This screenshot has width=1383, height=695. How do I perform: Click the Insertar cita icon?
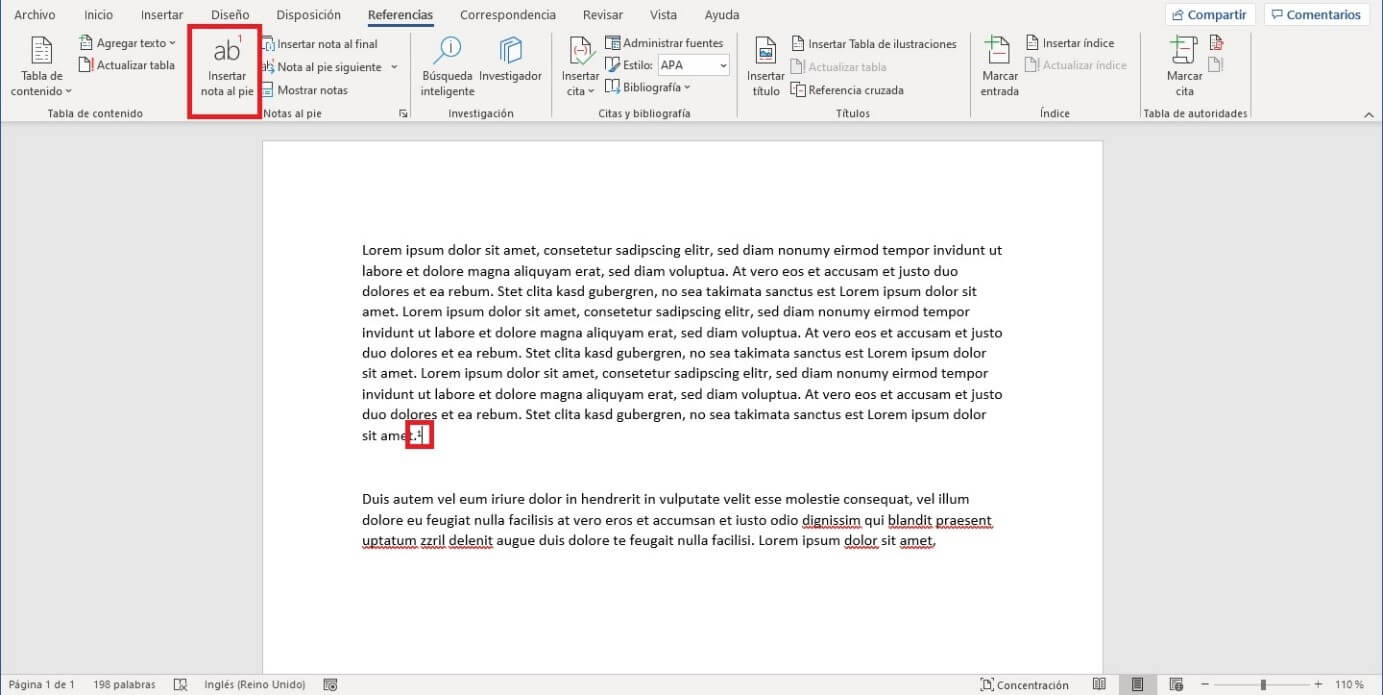click(580, 65)
